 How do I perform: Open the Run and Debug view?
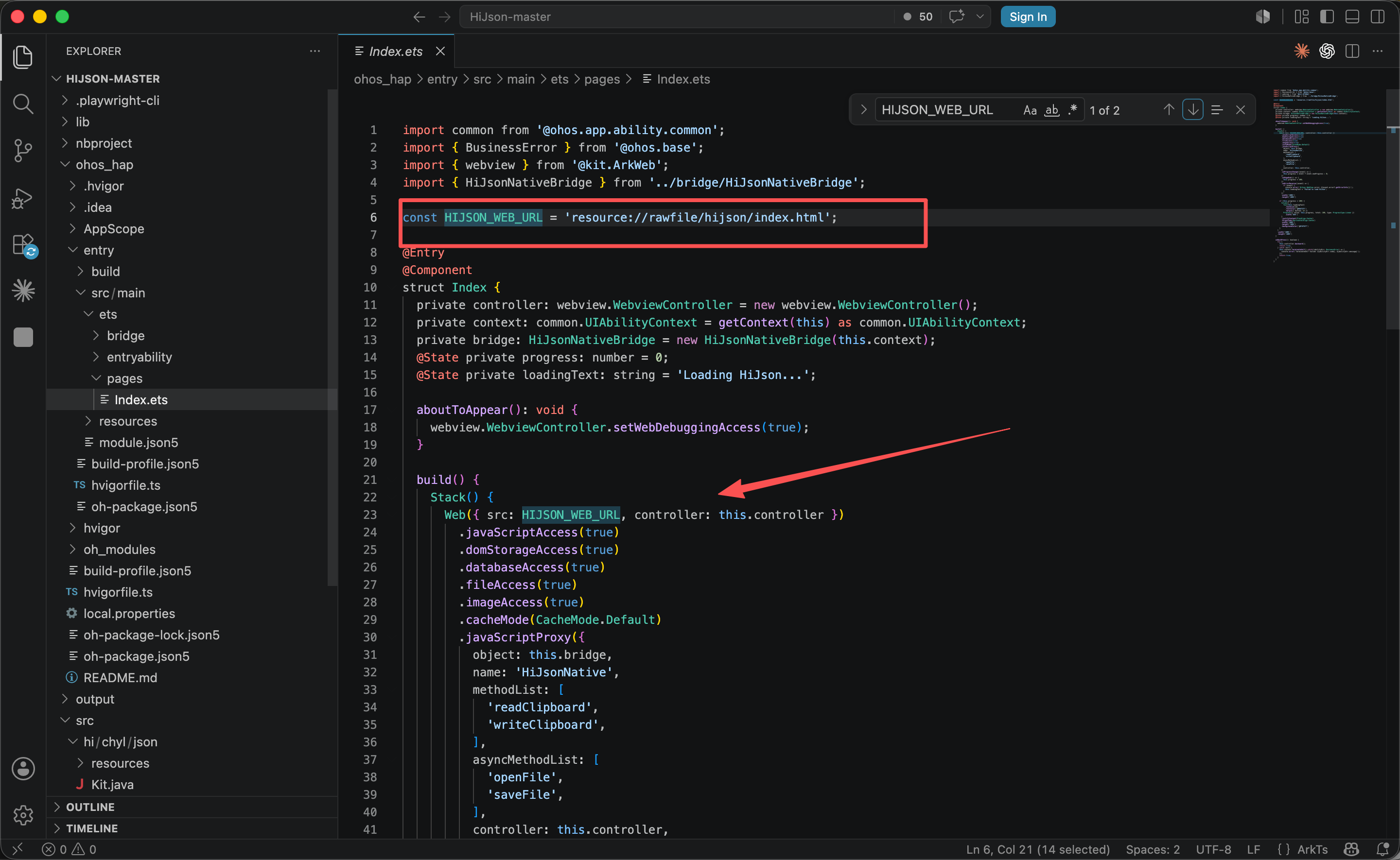(x=23, y=198)
